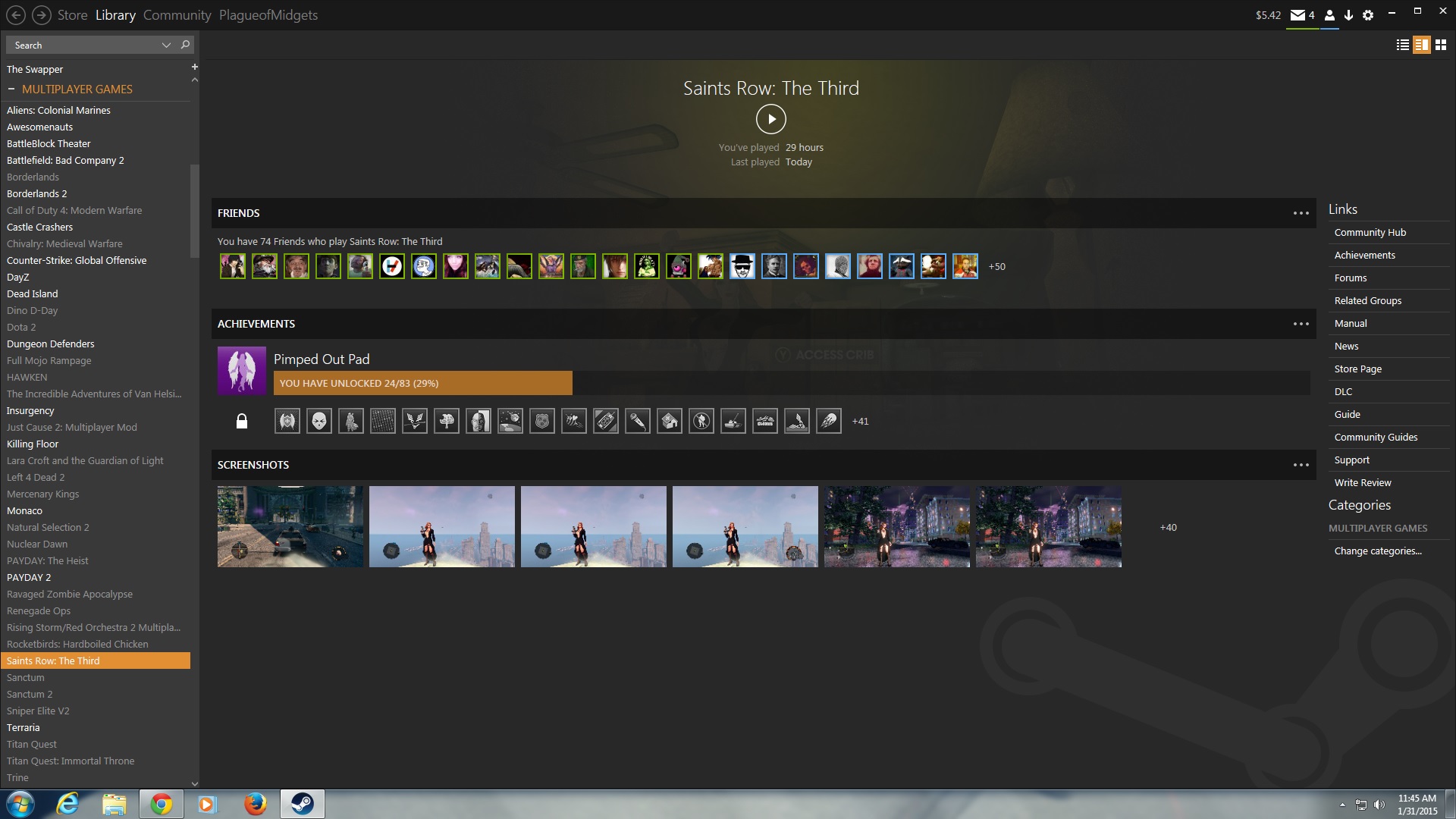Click the first locked achievement icon

pyautogui.click(x=287, y=421)
